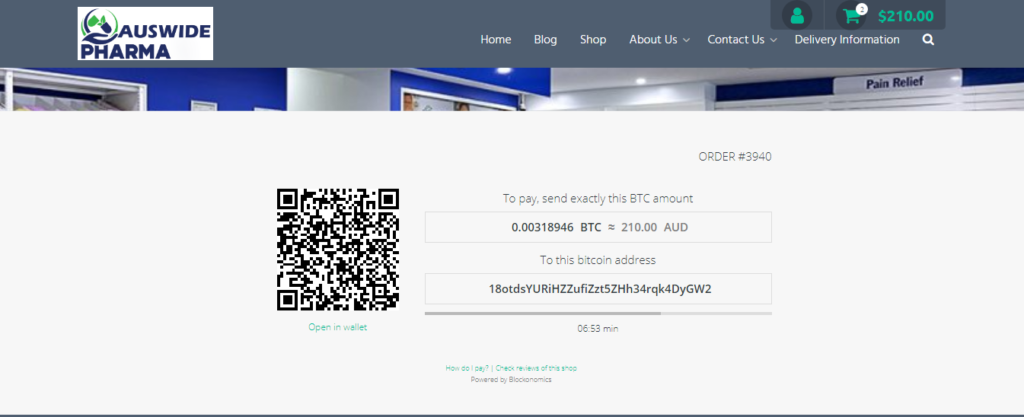Open the Blog menu item
This screenshot has height=417, width=1024.
click(545, 40)
